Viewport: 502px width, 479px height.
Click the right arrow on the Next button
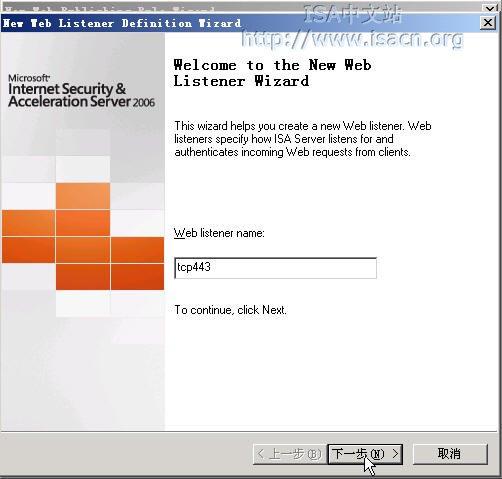(x=395, y=453)
